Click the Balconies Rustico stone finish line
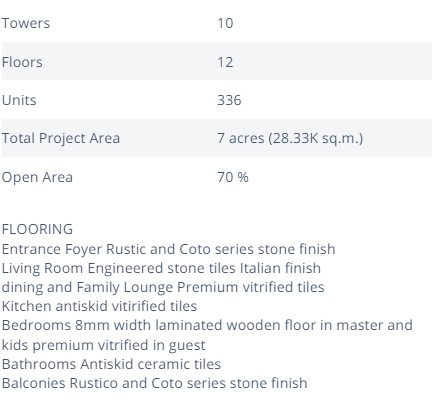 154,383
